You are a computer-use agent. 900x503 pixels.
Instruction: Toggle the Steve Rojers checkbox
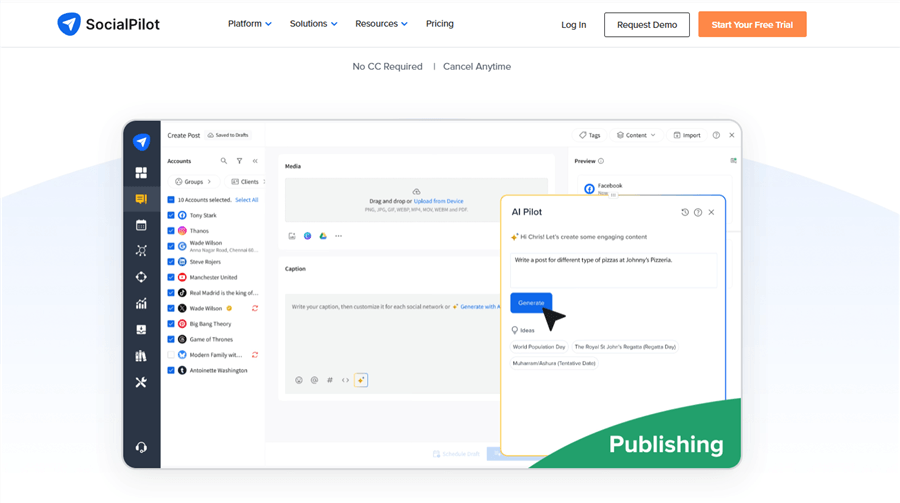pos(170,262)
